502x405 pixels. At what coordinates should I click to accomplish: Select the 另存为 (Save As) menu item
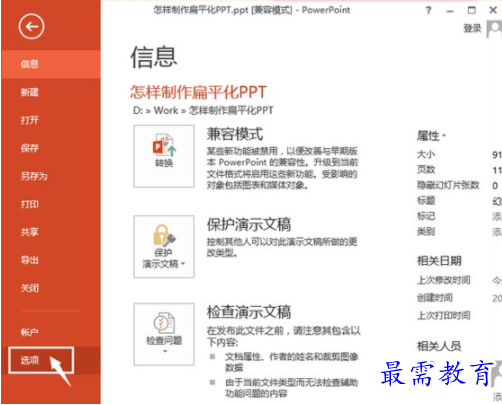pyautogui.click(x=51, y=176)
